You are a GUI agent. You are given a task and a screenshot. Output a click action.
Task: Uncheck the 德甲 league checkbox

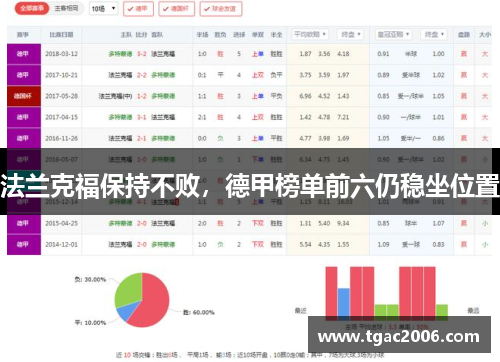pyautogui.click(x=138, y=9)
